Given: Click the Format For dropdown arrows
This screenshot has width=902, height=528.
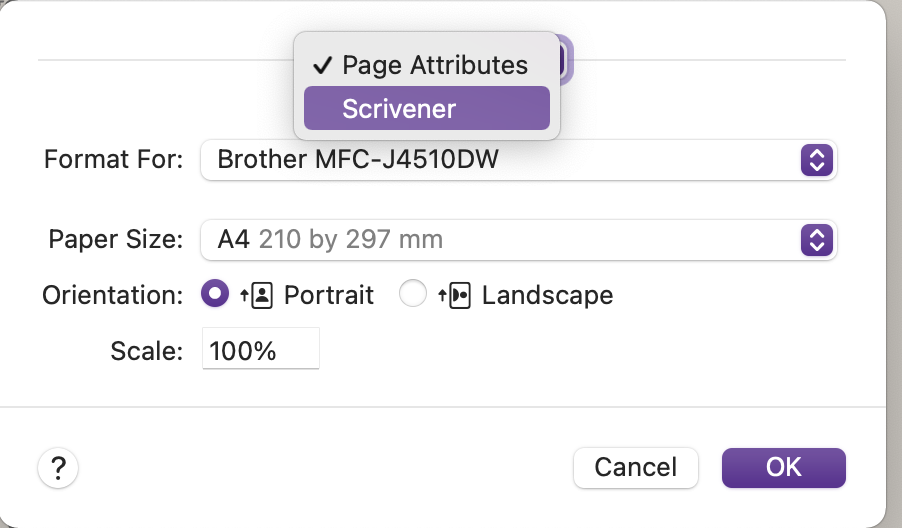Looking at the screenshot, I should [817, 160].
